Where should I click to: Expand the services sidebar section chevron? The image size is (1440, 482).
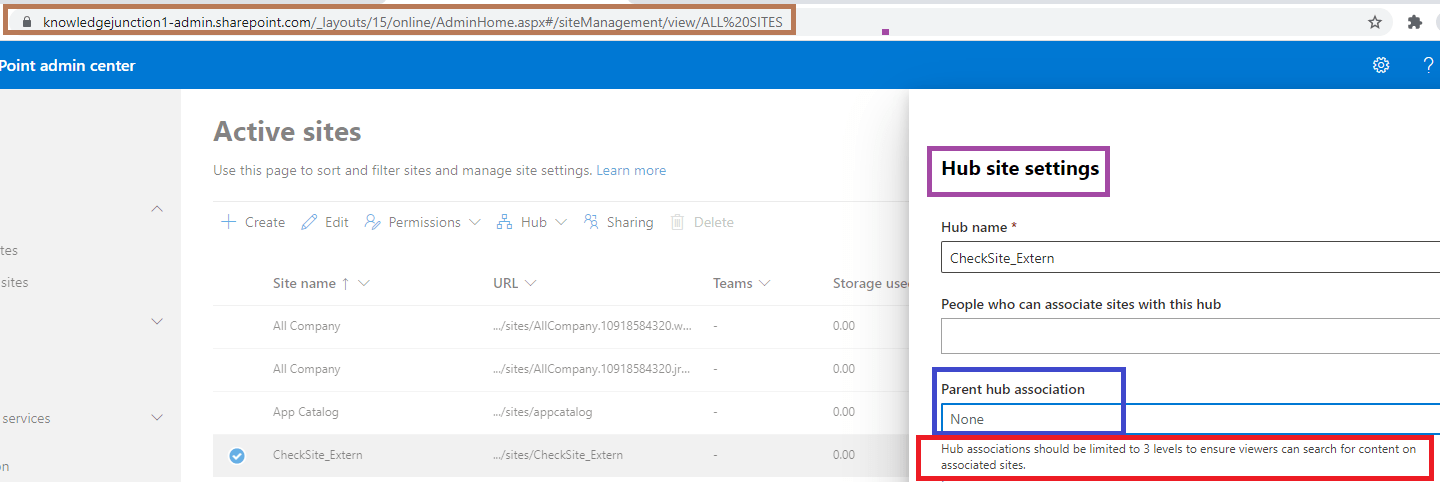click(x=157, y=417)
